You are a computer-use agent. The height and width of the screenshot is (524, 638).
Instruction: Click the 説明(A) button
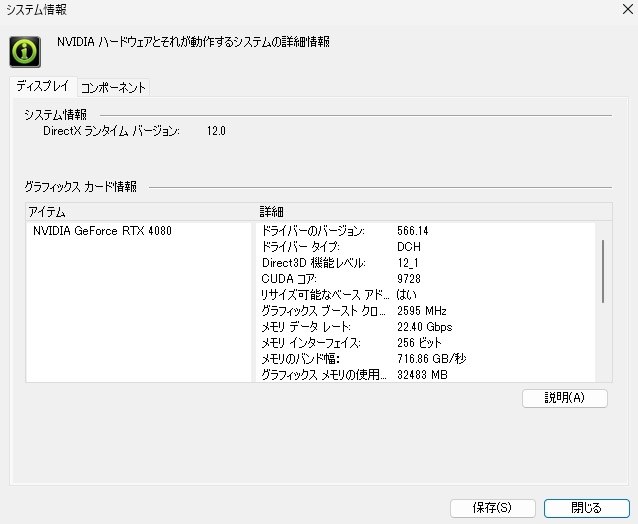tap(564, 397)
